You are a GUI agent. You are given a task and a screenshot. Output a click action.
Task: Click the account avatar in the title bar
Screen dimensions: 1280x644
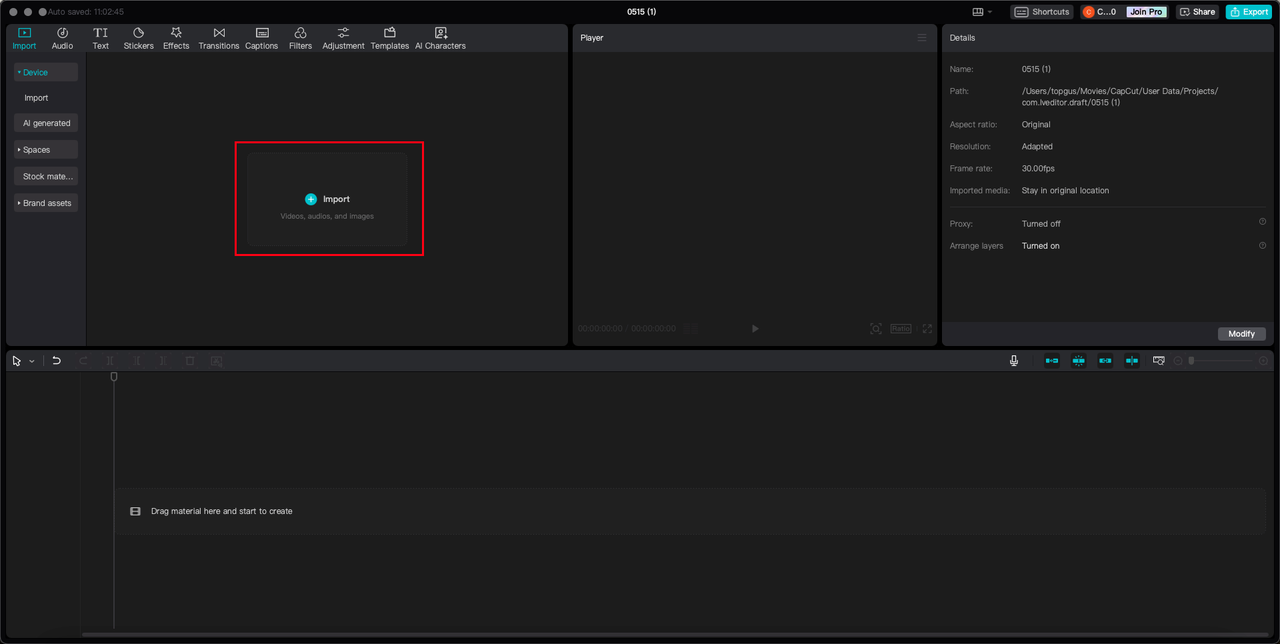pos(1089,12)
